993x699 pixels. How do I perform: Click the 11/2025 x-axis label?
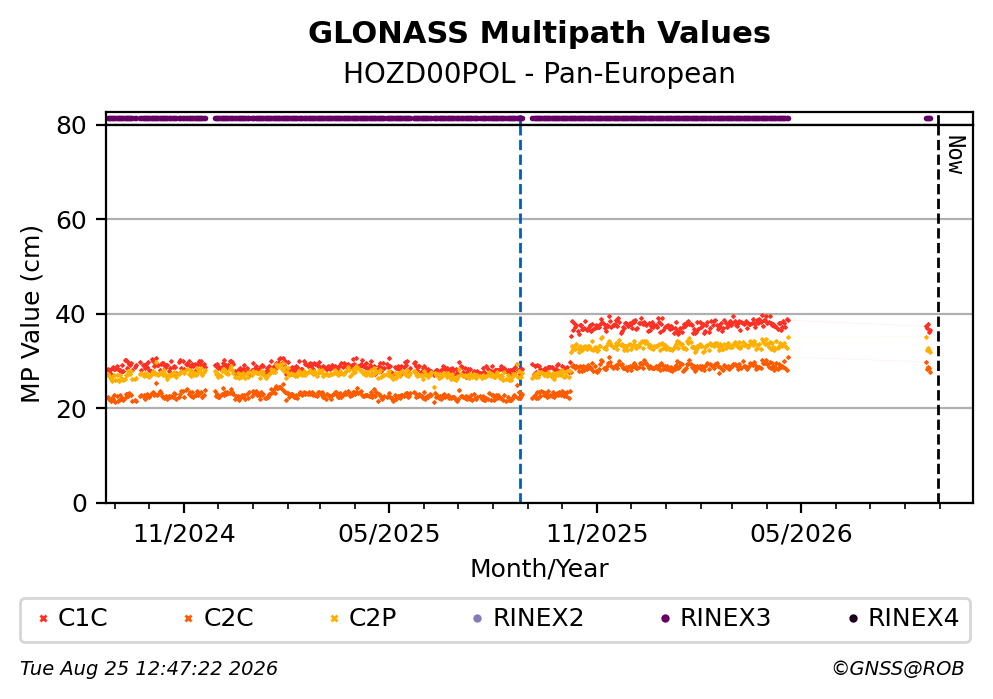tap(597, 534)
